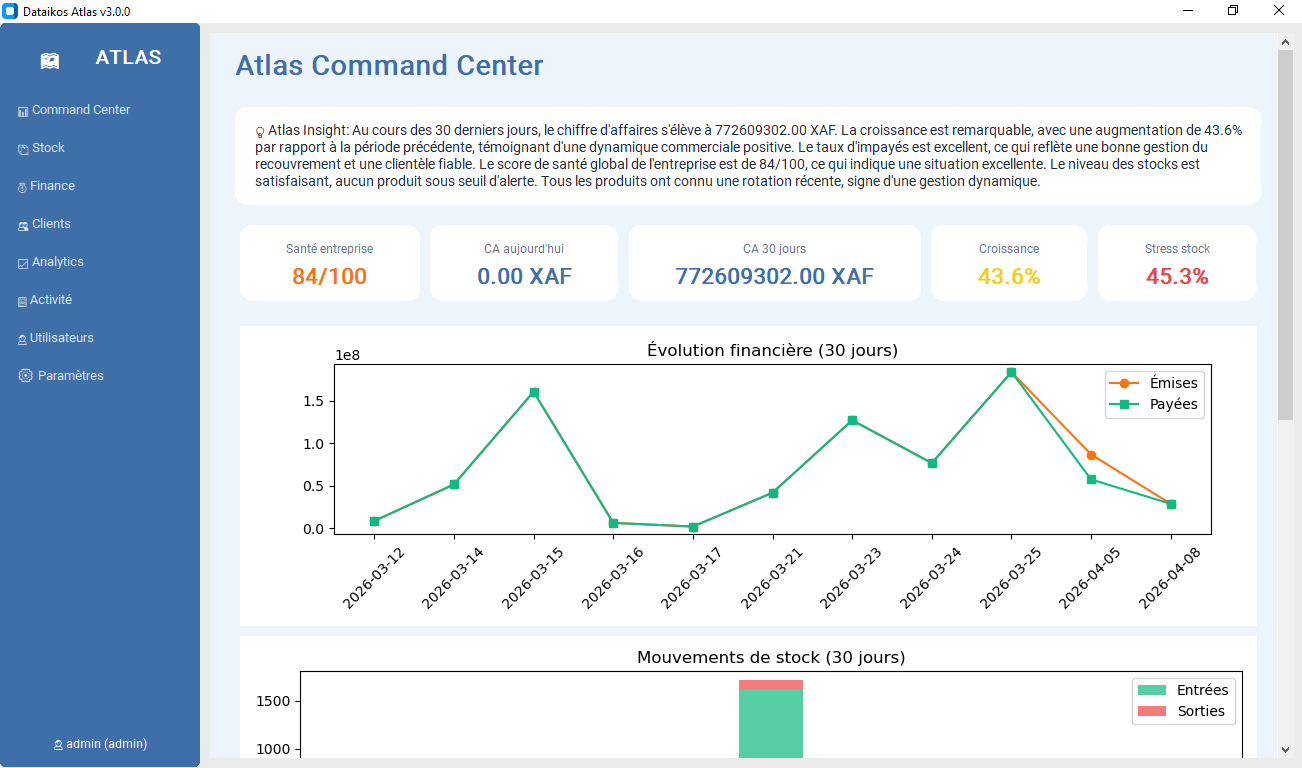Maximize the Dataikos Atlas window

click(1233, 11)
